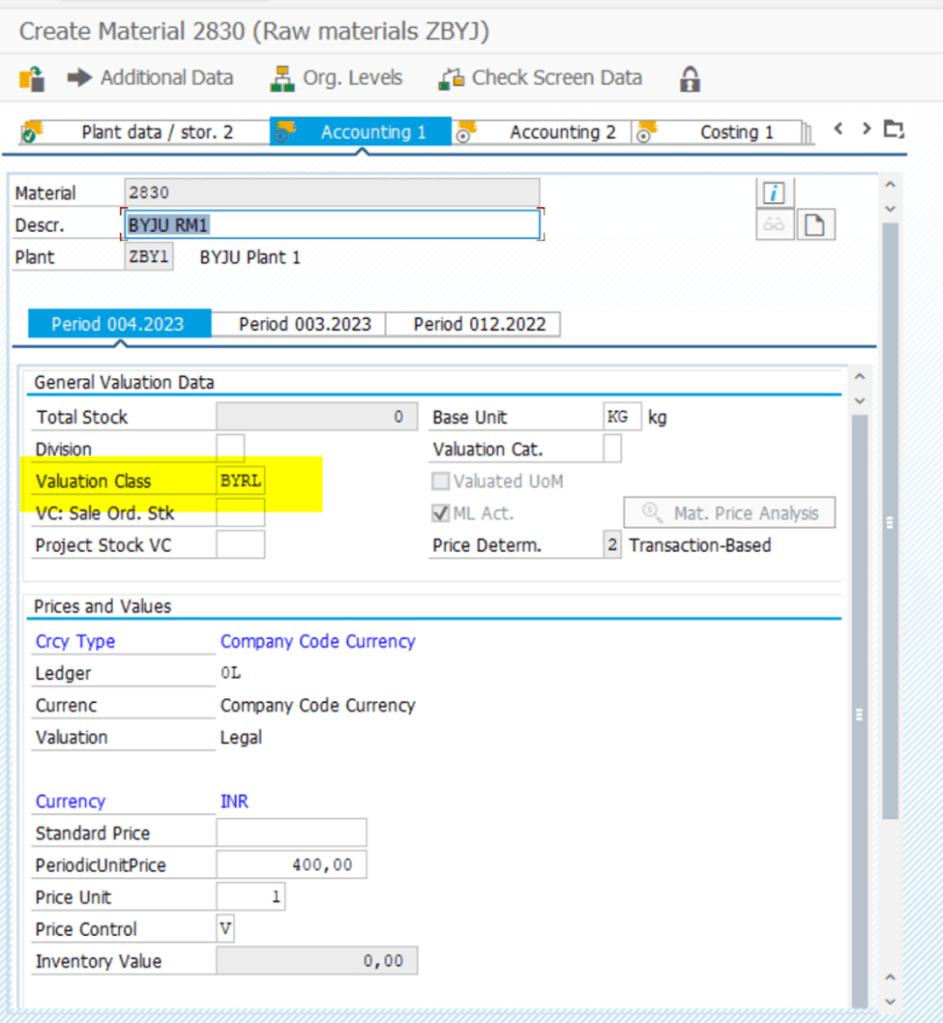Viewport: 943px width, 1023px height.
Task: Click the Select Views icon in toolbar
Action: coord(32,78)
